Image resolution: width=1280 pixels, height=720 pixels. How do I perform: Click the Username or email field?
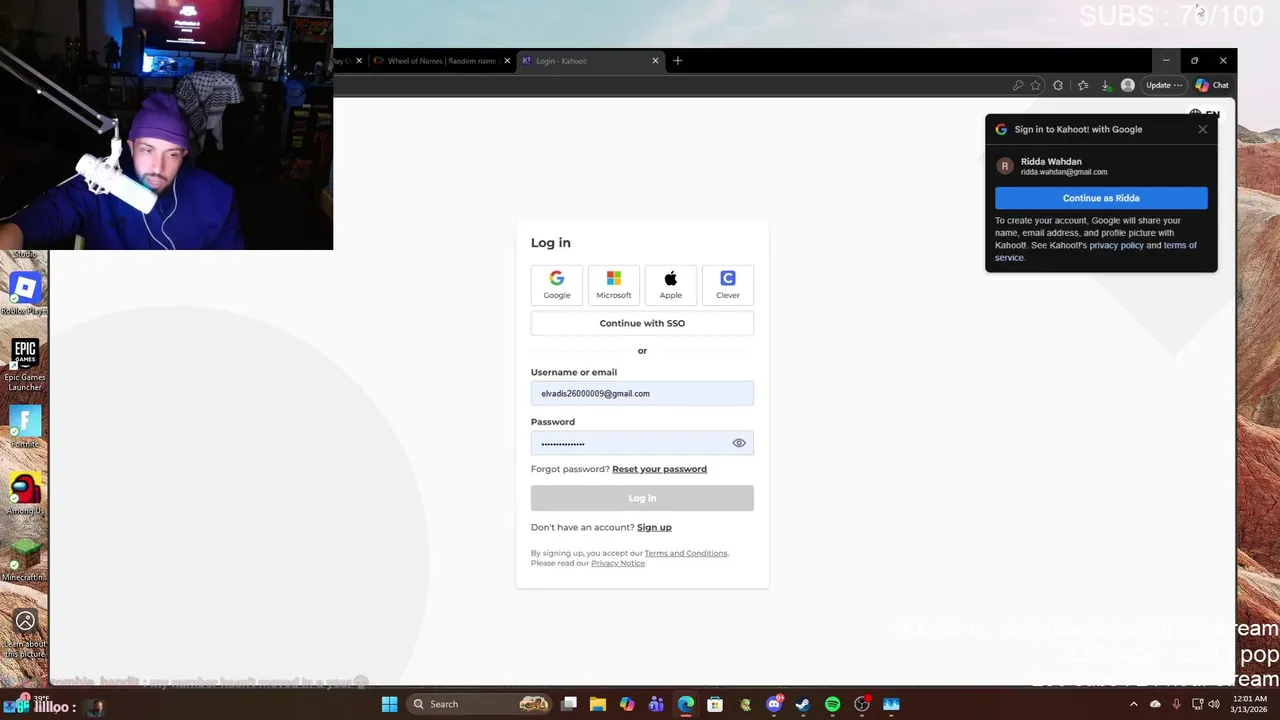642,393
